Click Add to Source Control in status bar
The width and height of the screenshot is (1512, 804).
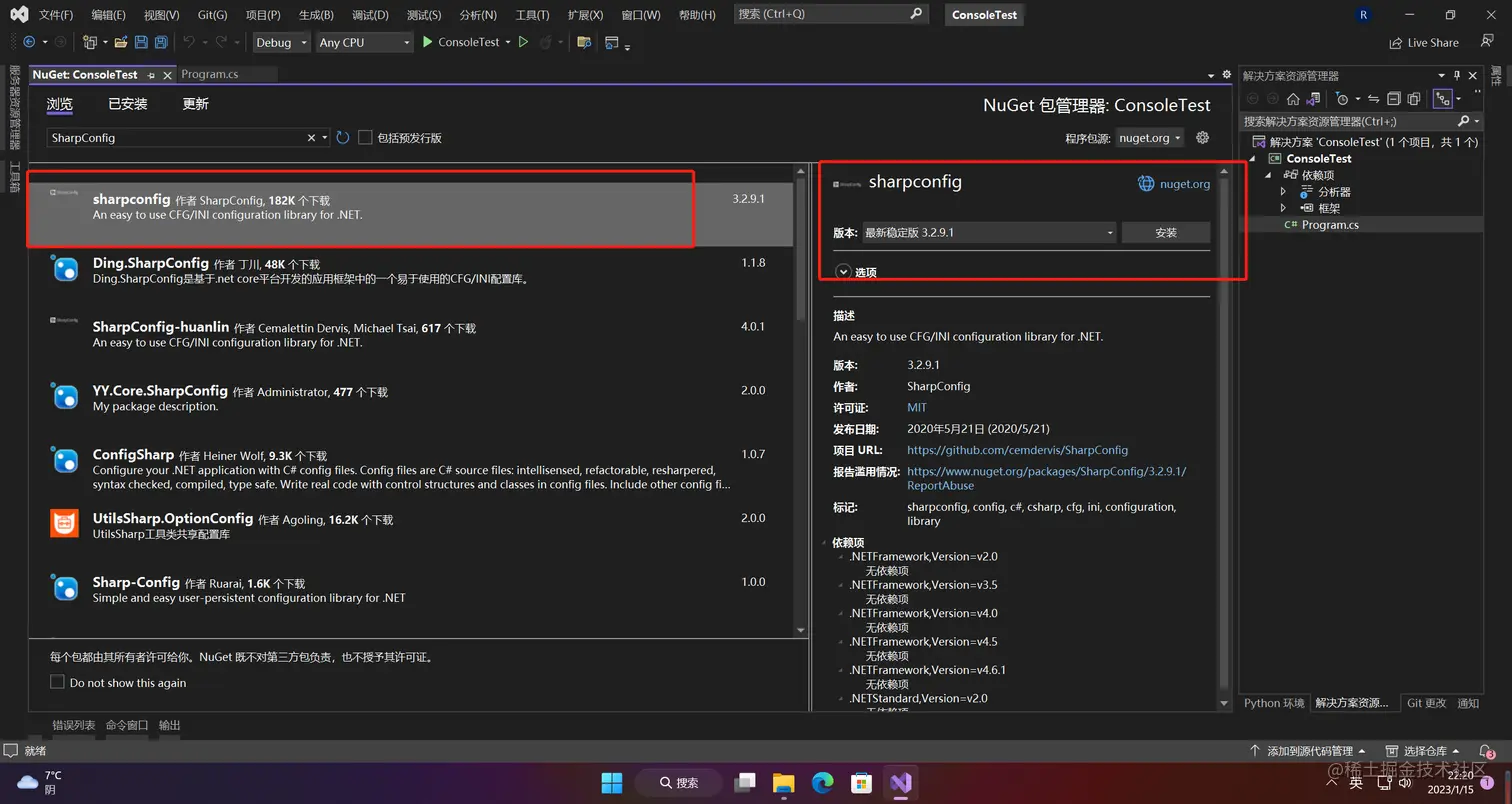[x=1309, y=751]
